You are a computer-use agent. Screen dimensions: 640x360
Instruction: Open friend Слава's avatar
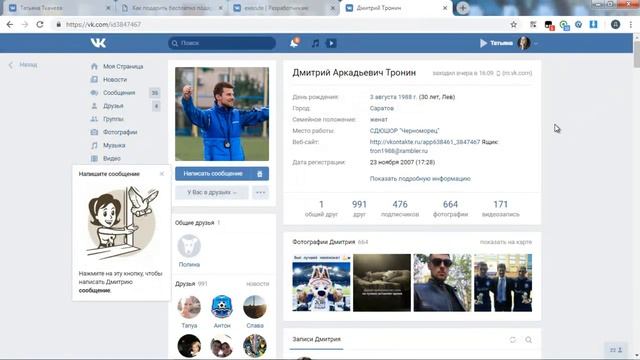click(x=255, y=307)
